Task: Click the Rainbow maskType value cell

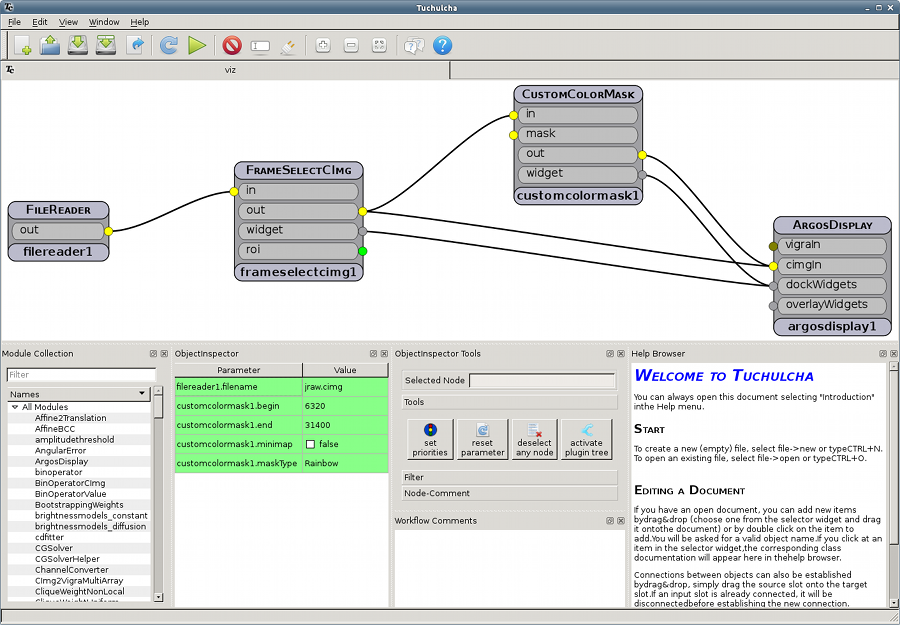Action: coord(346,463)
